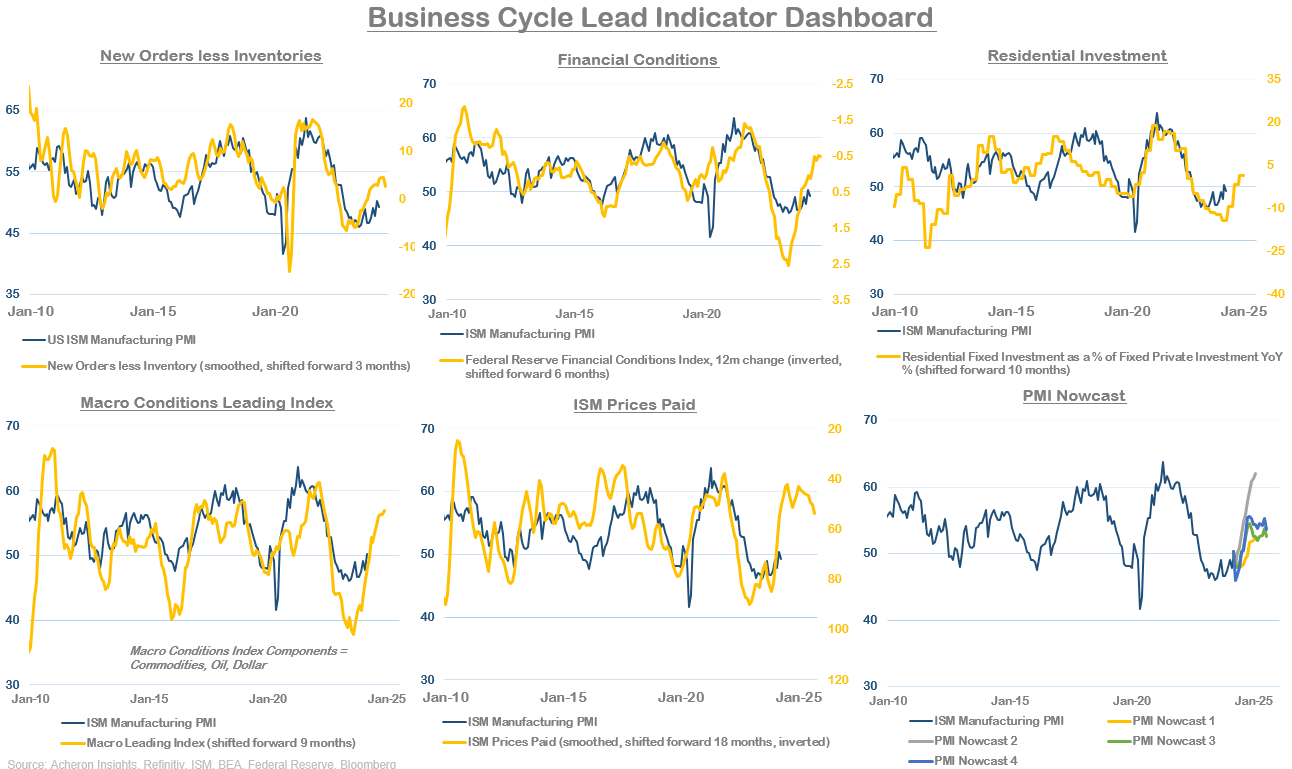Select the New Orders less Inventory legend label

(228, 366)
